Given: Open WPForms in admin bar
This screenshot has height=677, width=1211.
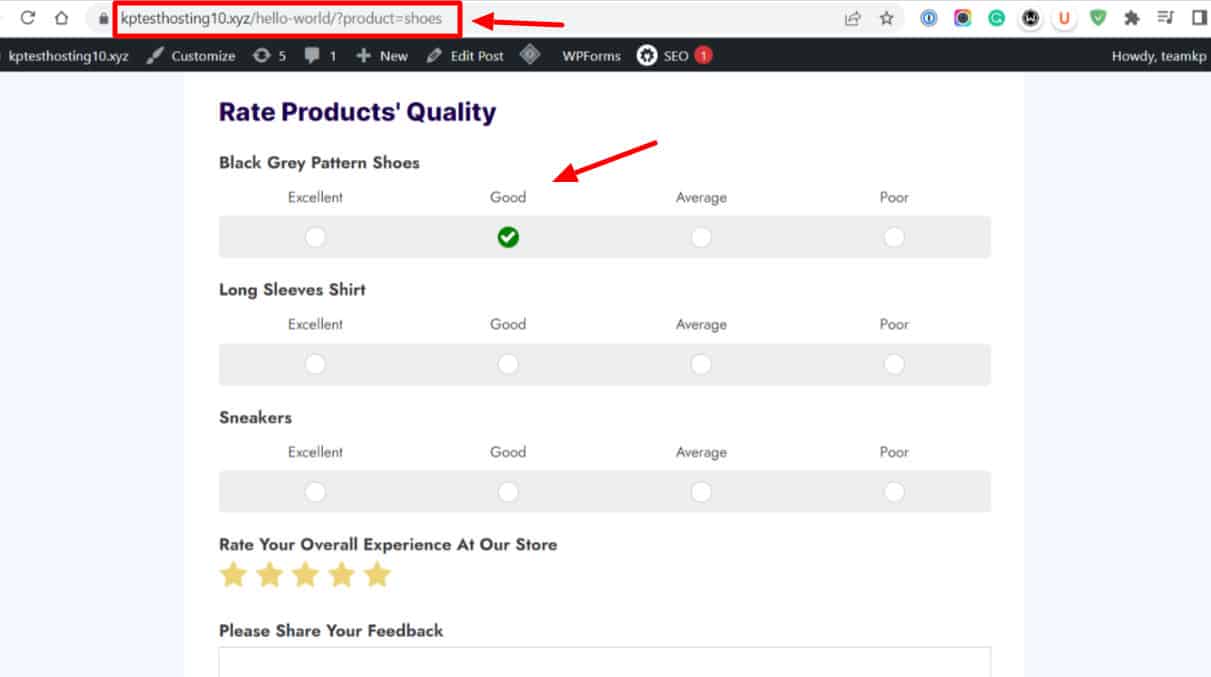Looking at the screenshot, I should (591, 56).
